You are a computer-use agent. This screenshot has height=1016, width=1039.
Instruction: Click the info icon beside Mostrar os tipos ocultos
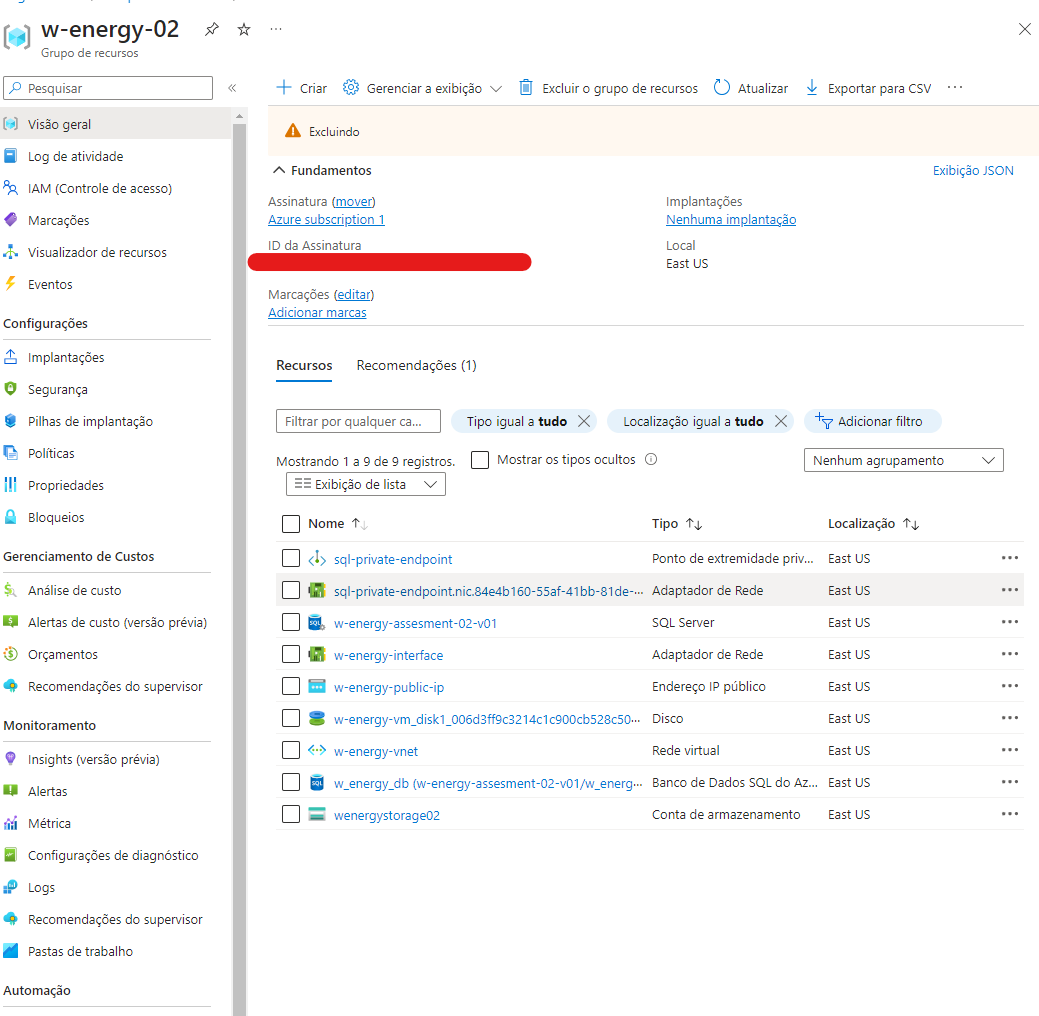pyautogui.click(x=651, y=459)
